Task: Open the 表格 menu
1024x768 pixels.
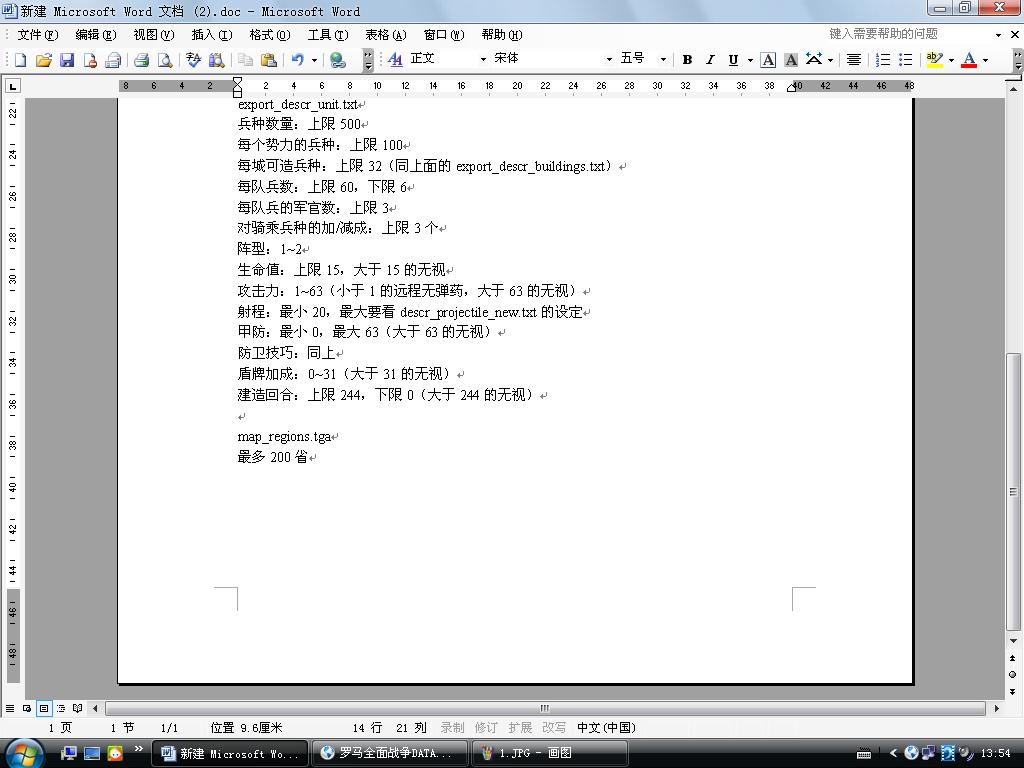Action: click(385, 35)
